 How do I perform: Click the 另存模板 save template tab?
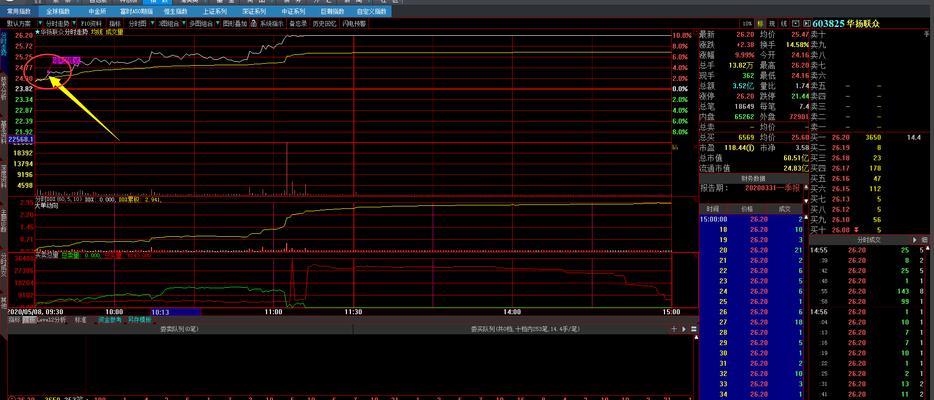point(139,320)
